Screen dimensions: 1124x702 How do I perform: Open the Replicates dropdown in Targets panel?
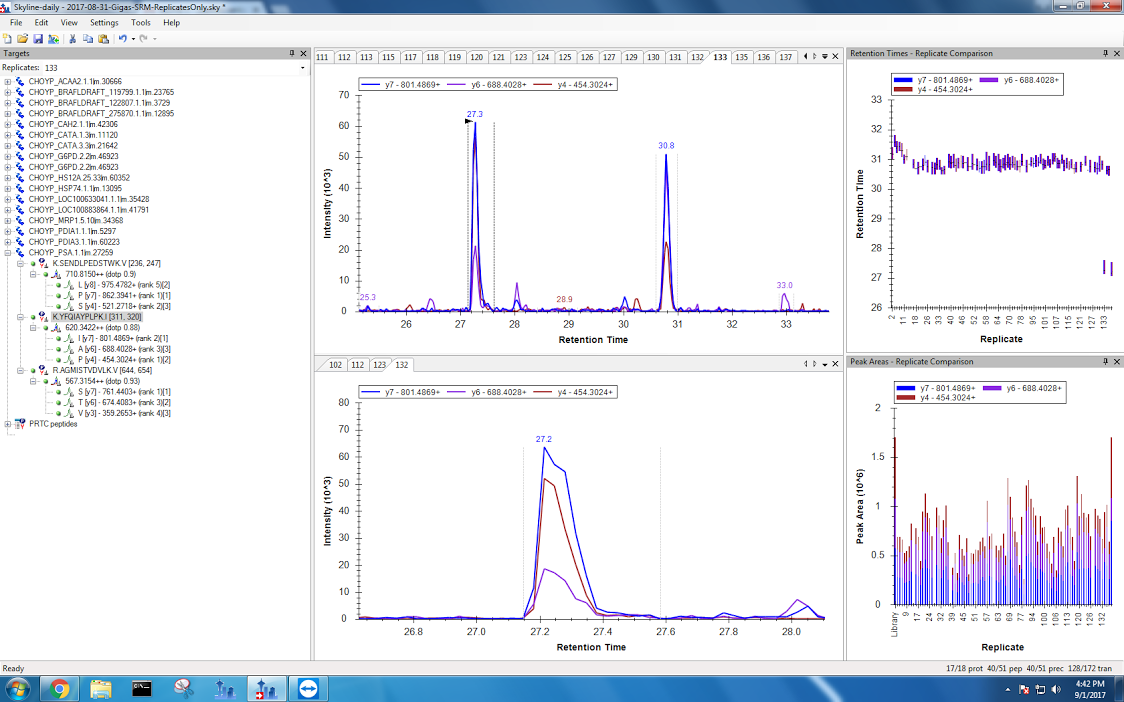pos(303,68)
